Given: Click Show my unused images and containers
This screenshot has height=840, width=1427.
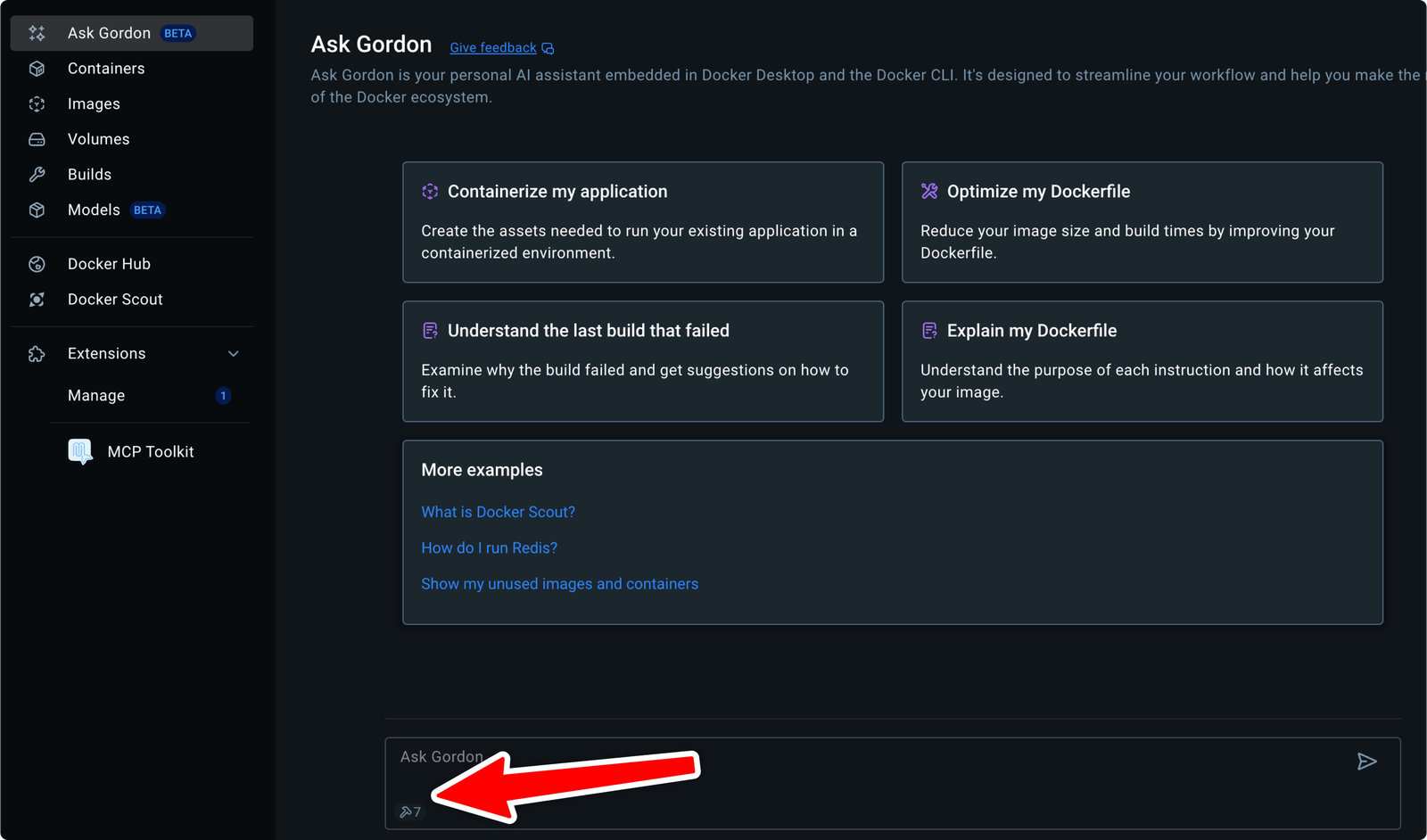Looking at the screenshot, I should point(559,584).
